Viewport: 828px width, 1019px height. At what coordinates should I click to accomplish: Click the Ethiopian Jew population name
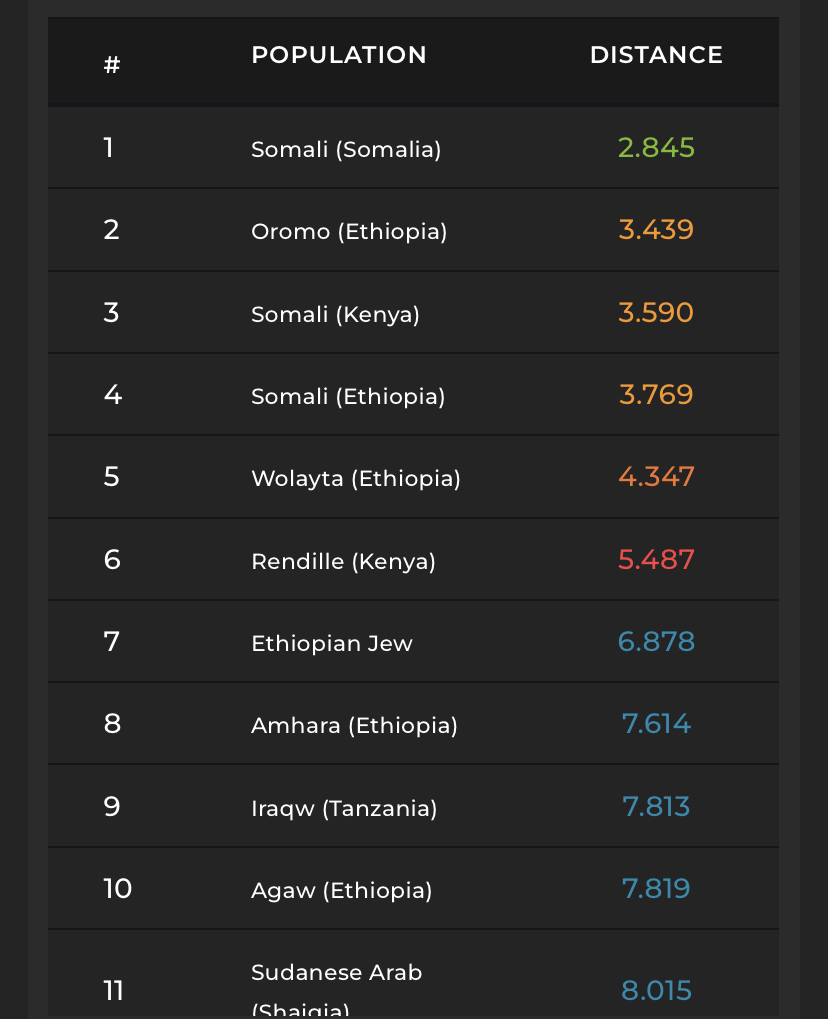(x=332, y=643)
